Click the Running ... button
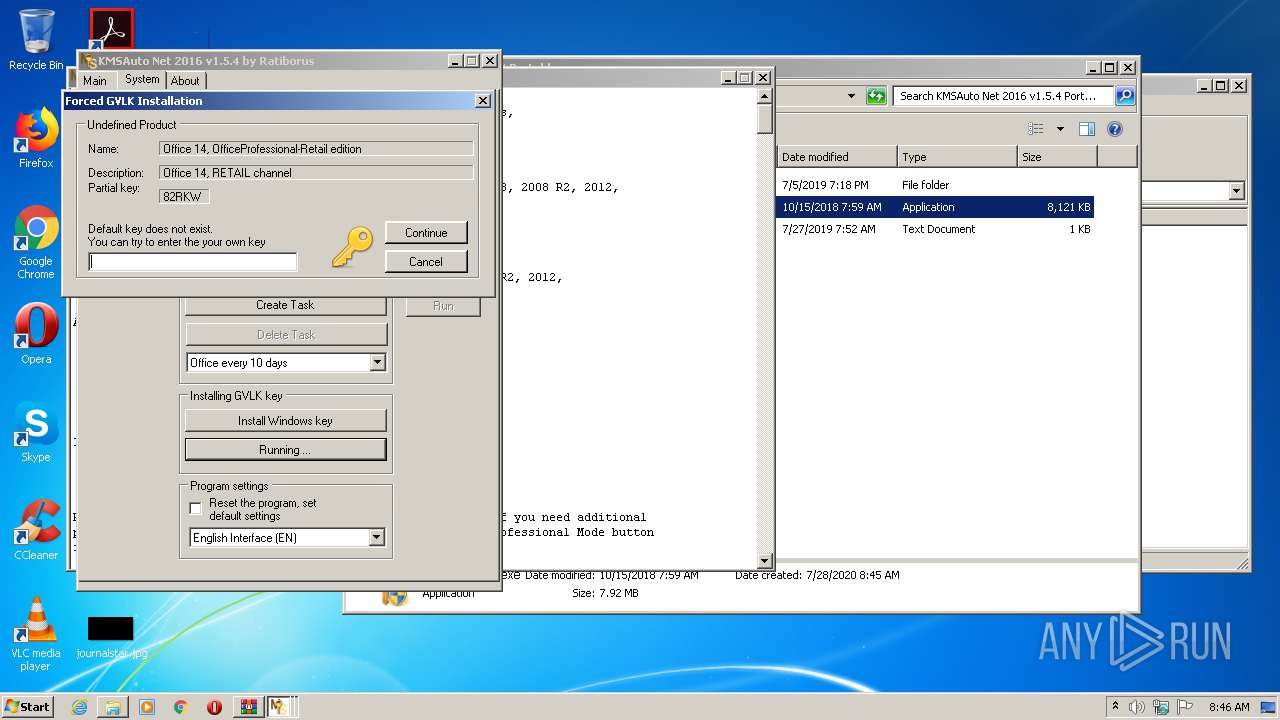The image size is (1280, 720). [x=286, y=450]
